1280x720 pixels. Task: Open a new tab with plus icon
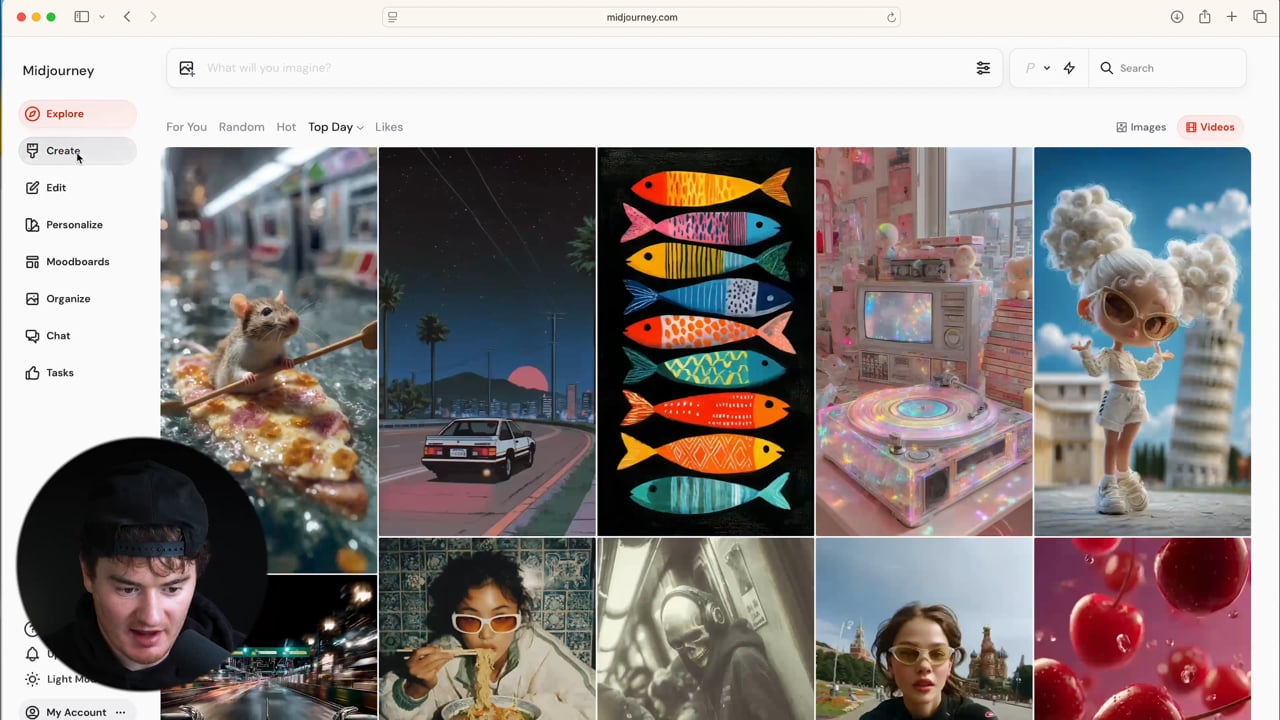click(x=1232, y=17)
